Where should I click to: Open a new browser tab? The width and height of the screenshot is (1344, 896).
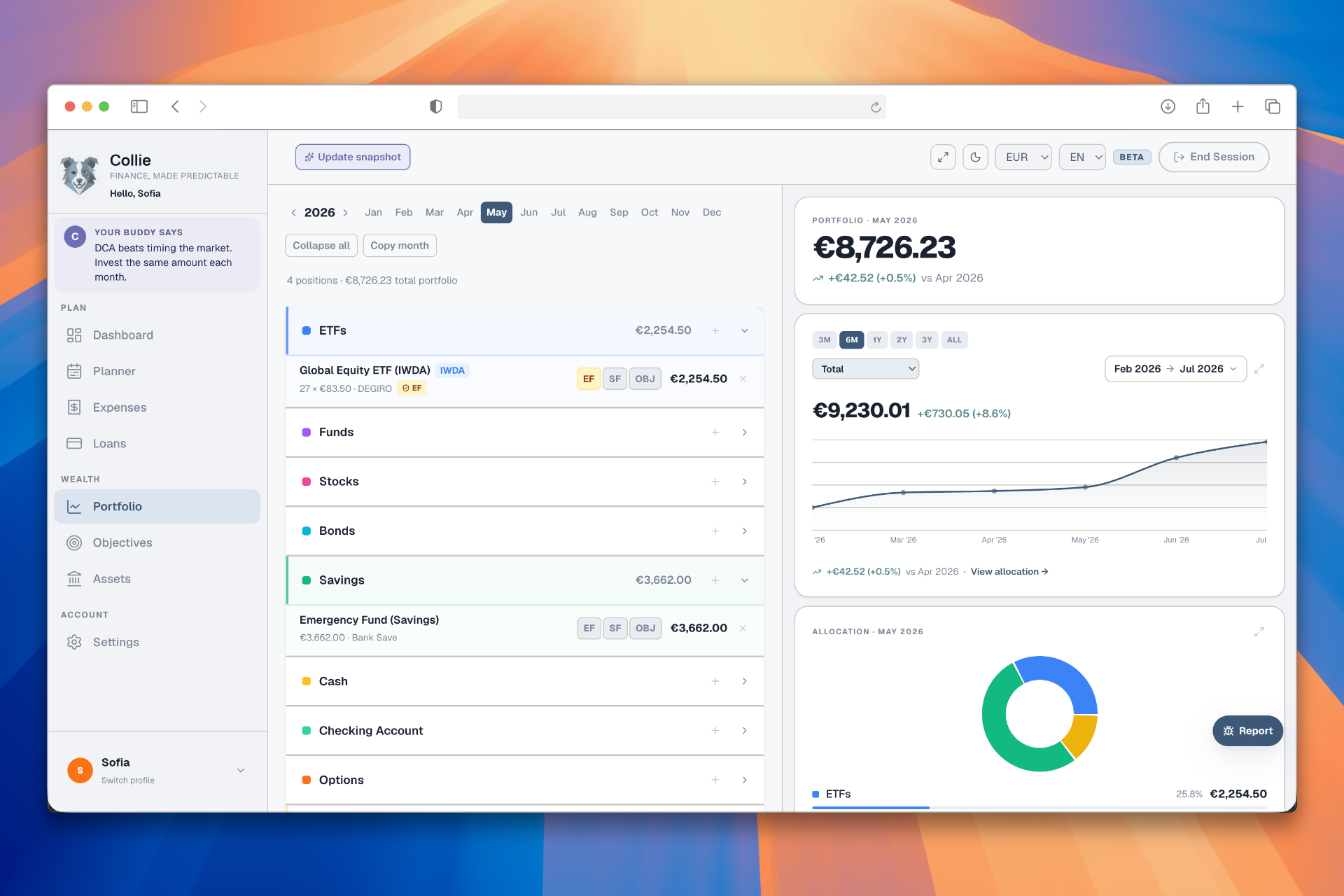1238,106
